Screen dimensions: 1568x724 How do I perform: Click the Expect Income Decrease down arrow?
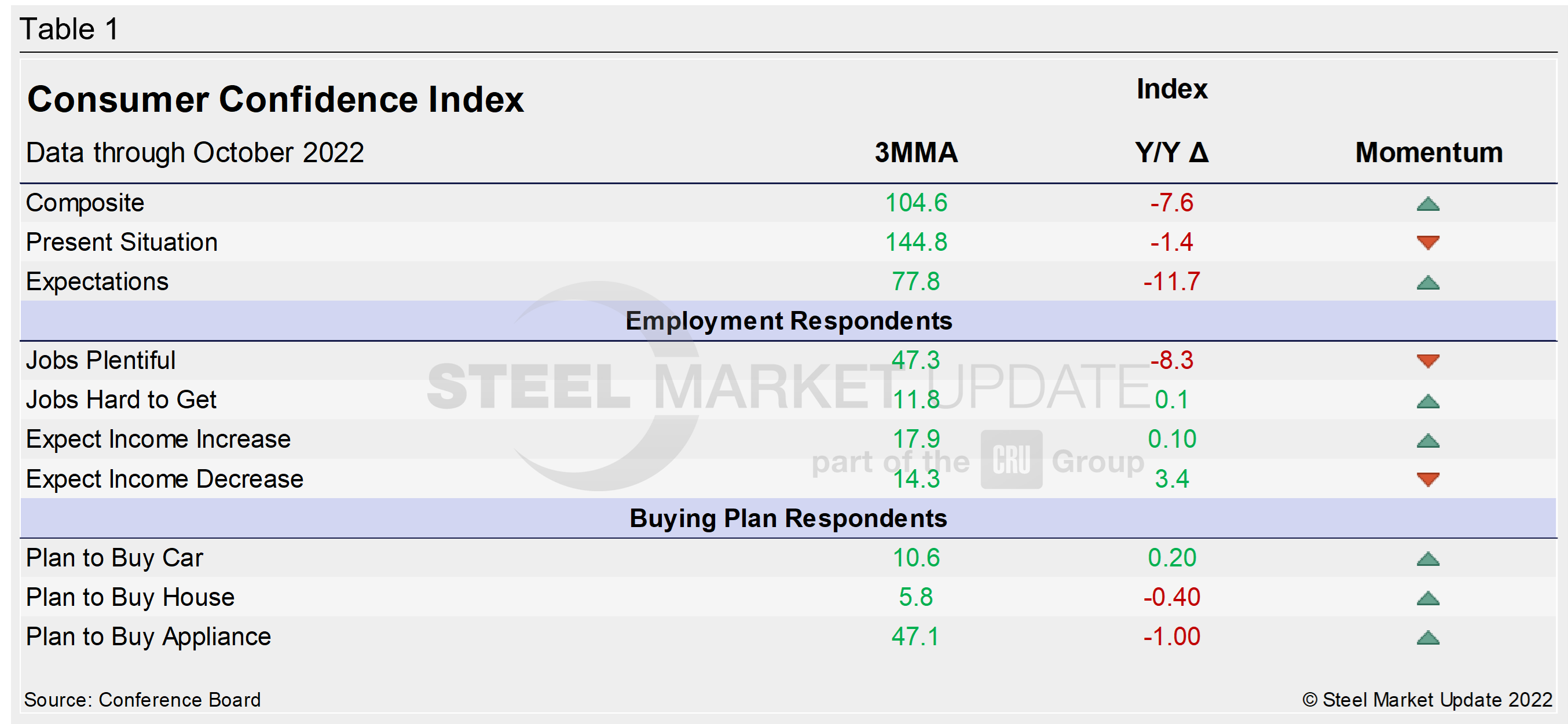tap(1427, 479)
